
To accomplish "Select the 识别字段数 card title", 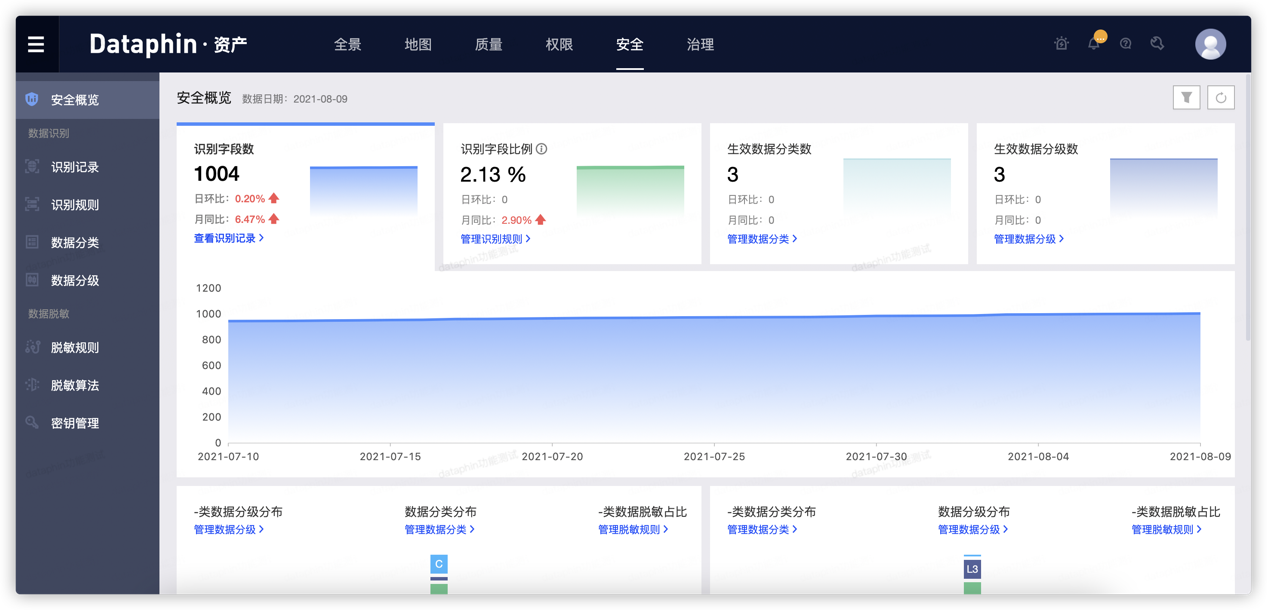I will click(224, 149).
